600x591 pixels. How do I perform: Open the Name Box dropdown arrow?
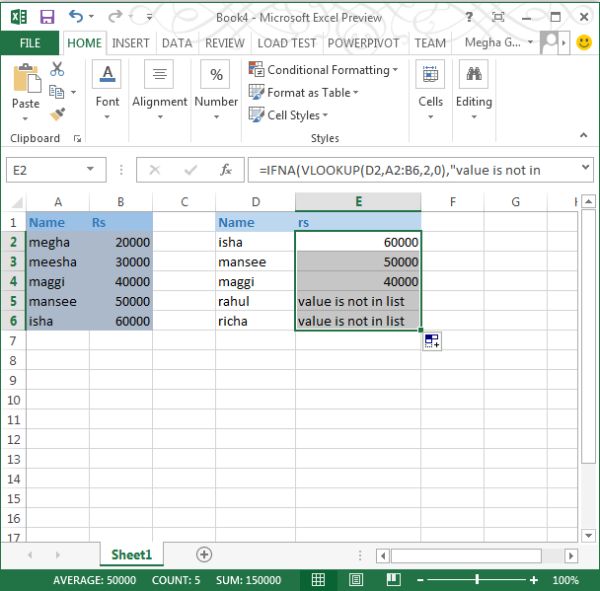(90, 169)
